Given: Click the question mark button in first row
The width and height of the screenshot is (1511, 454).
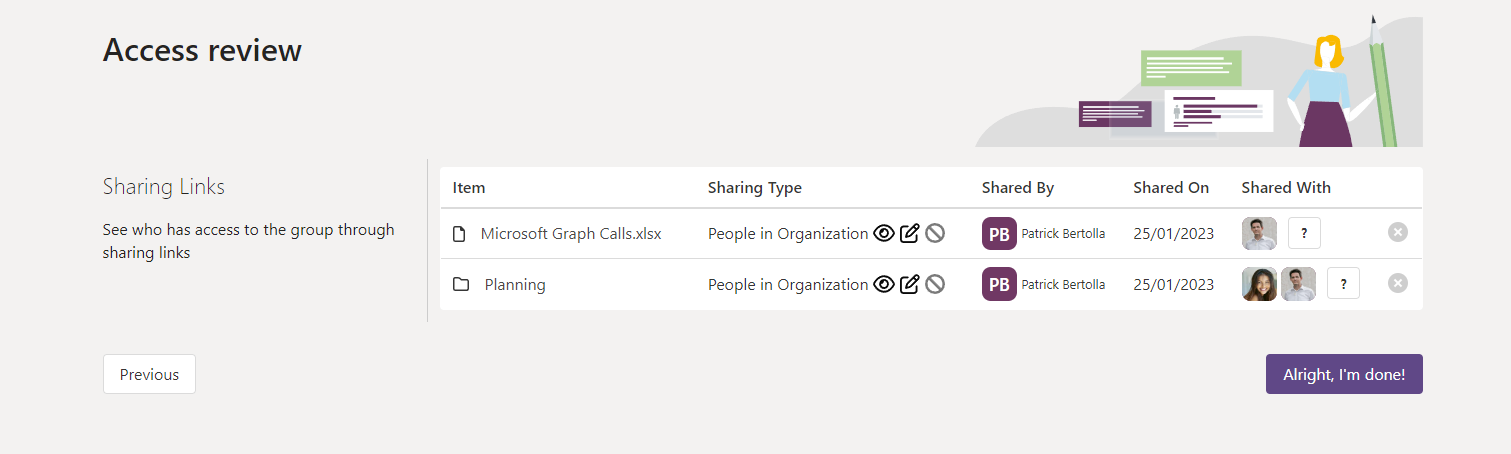Looking at the screenshot, I should (1304, 233).
